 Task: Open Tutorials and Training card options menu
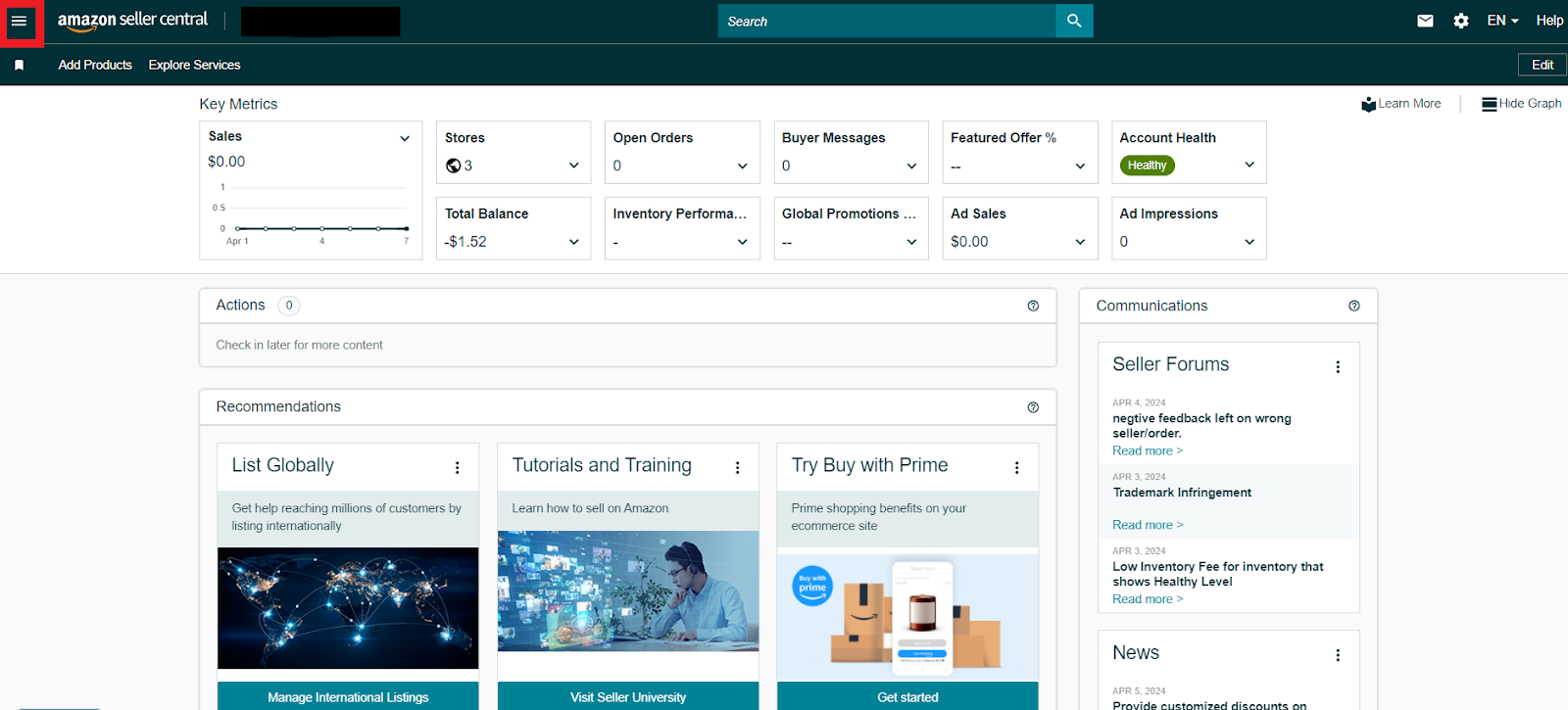[x=737, y=468]
